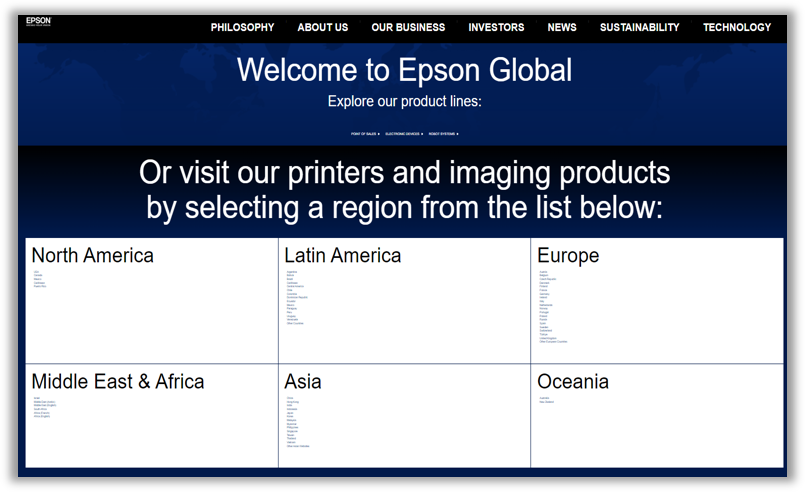Open the Sustainability menu item
Screen dimensions: 805x492
pos(639,27)
